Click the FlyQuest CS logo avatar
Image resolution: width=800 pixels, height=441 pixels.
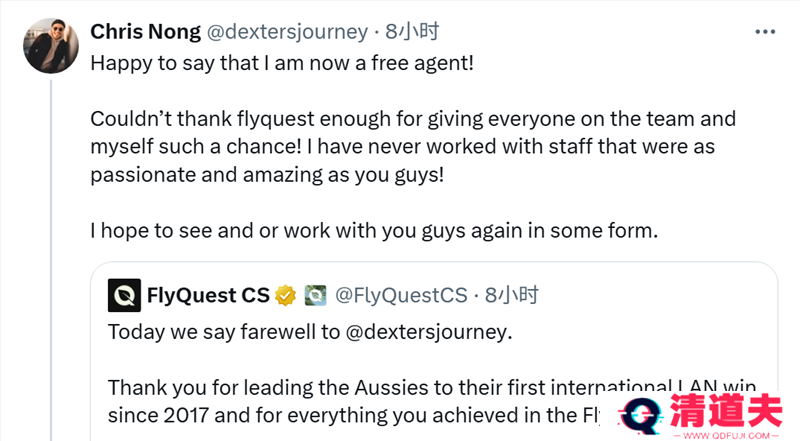click(x=124, y=296)
